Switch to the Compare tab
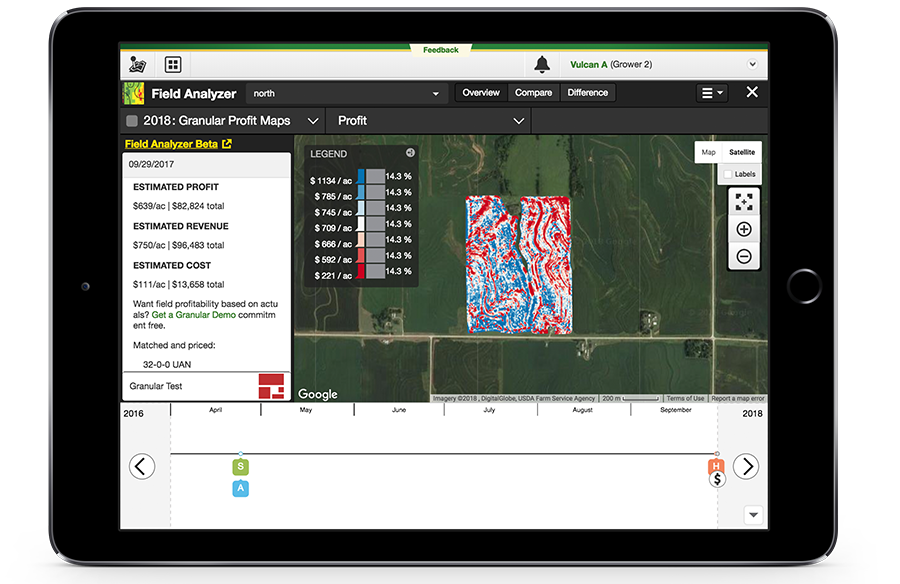The image size is (900, 584). pyautogui.click(x=533, y=92)
